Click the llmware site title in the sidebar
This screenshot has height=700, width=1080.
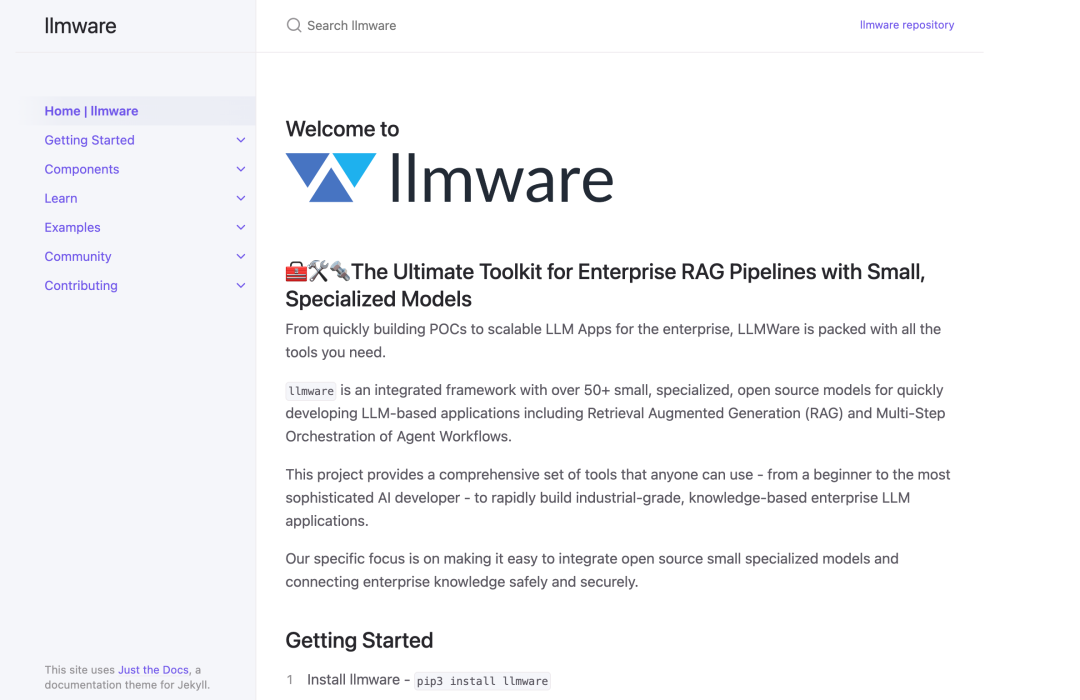(x=81, y=26)
